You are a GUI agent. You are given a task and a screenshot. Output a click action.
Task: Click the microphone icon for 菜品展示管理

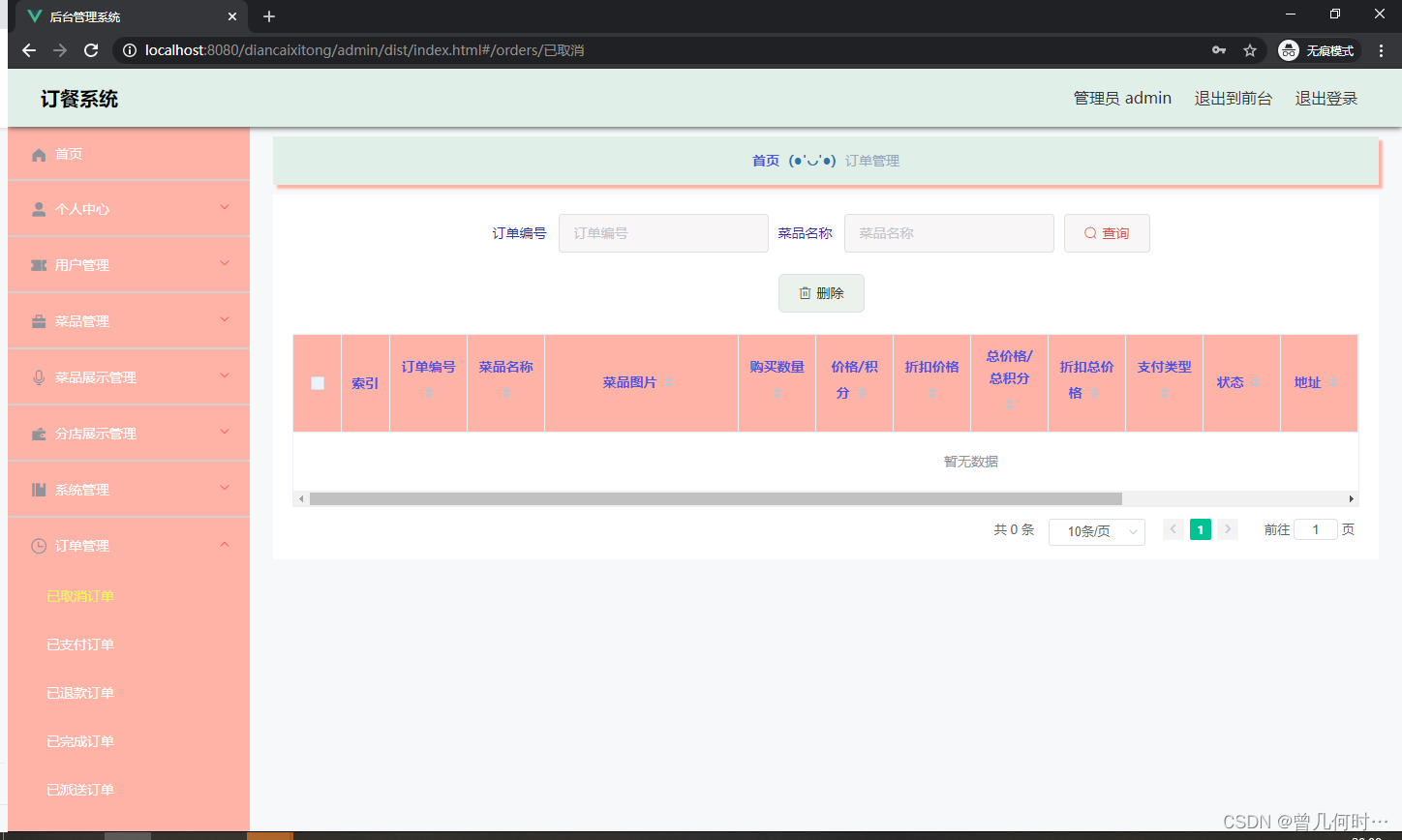tap(39, 377)
